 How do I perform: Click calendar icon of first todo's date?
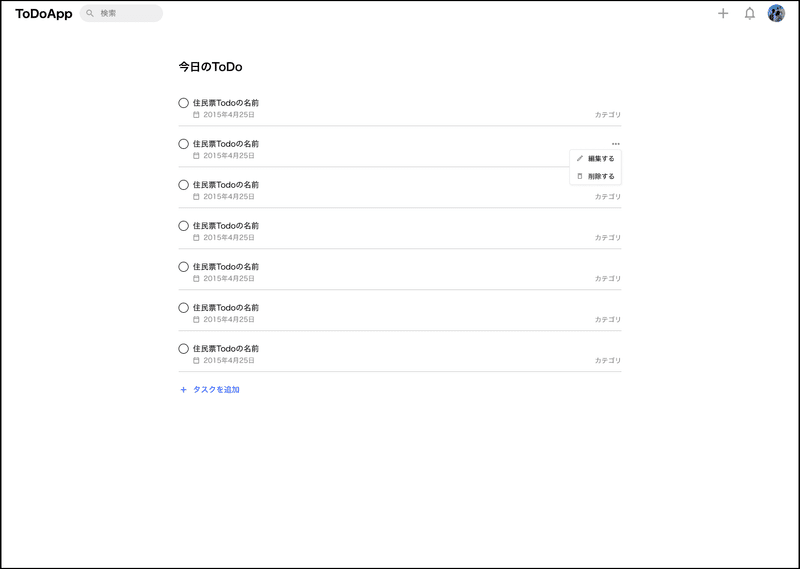point(196,115)
